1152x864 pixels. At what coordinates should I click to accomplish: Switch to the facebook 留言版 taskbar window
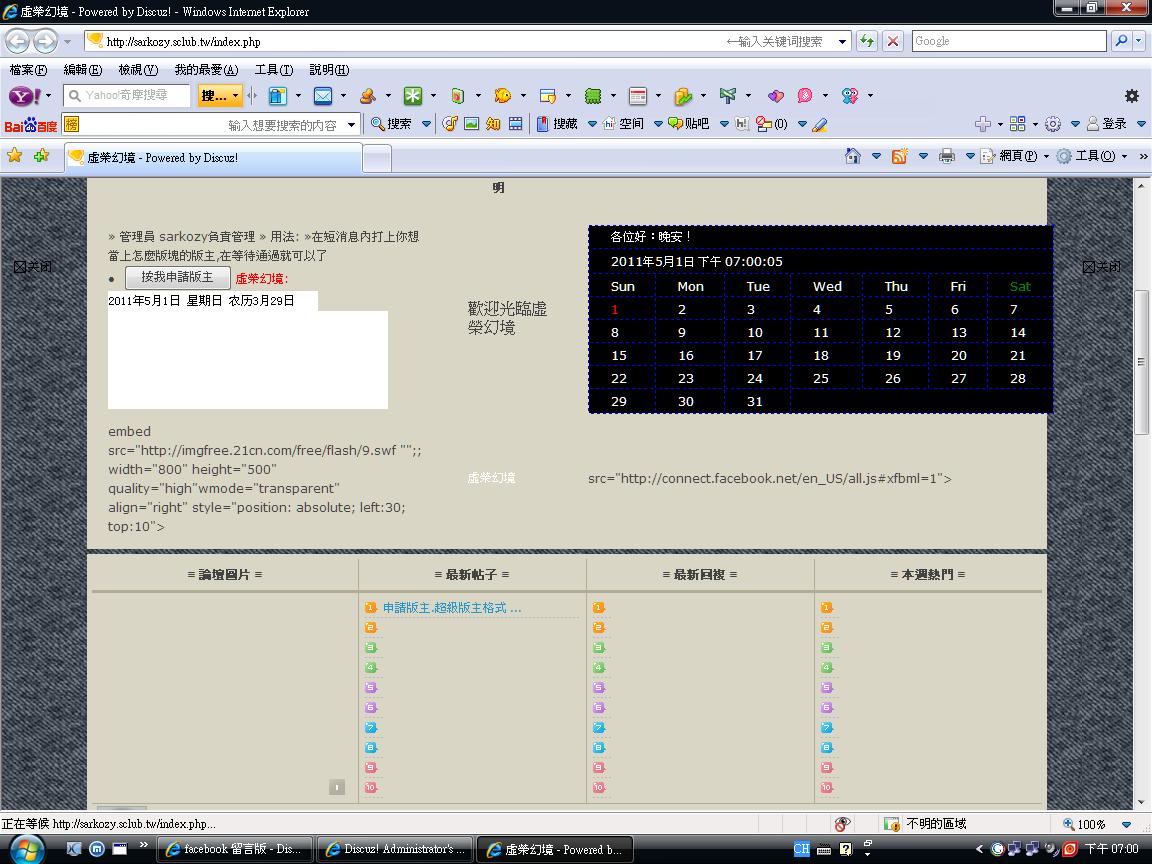235,849
